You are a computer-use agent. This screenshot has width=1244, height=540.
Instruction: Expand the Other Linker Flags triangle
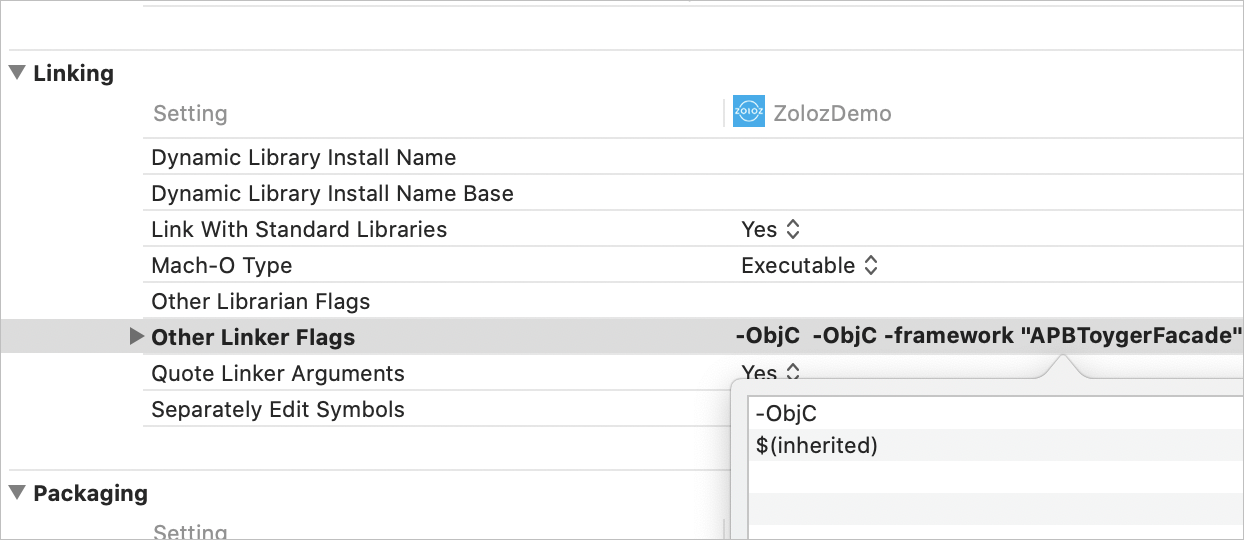click(138, 337)
